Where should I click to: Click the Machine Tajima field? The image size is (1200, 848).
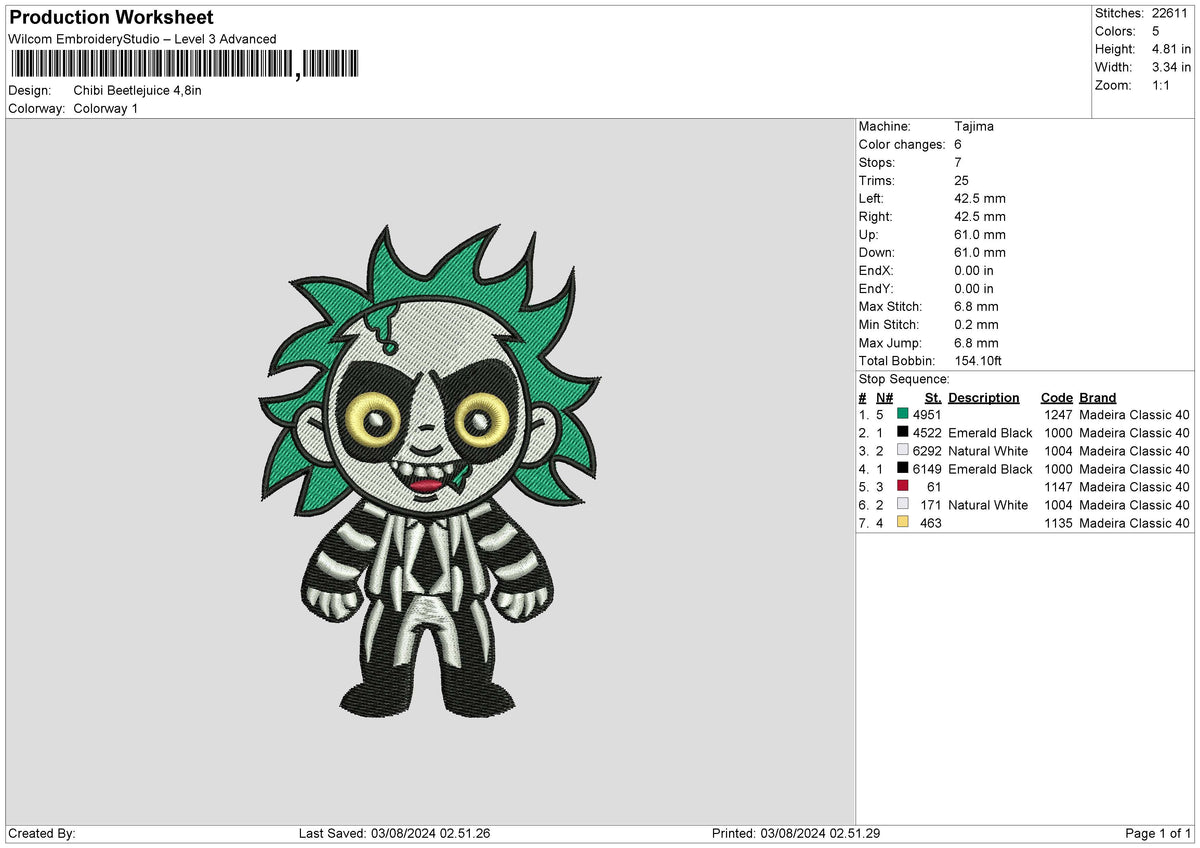(x=974, y=126)
